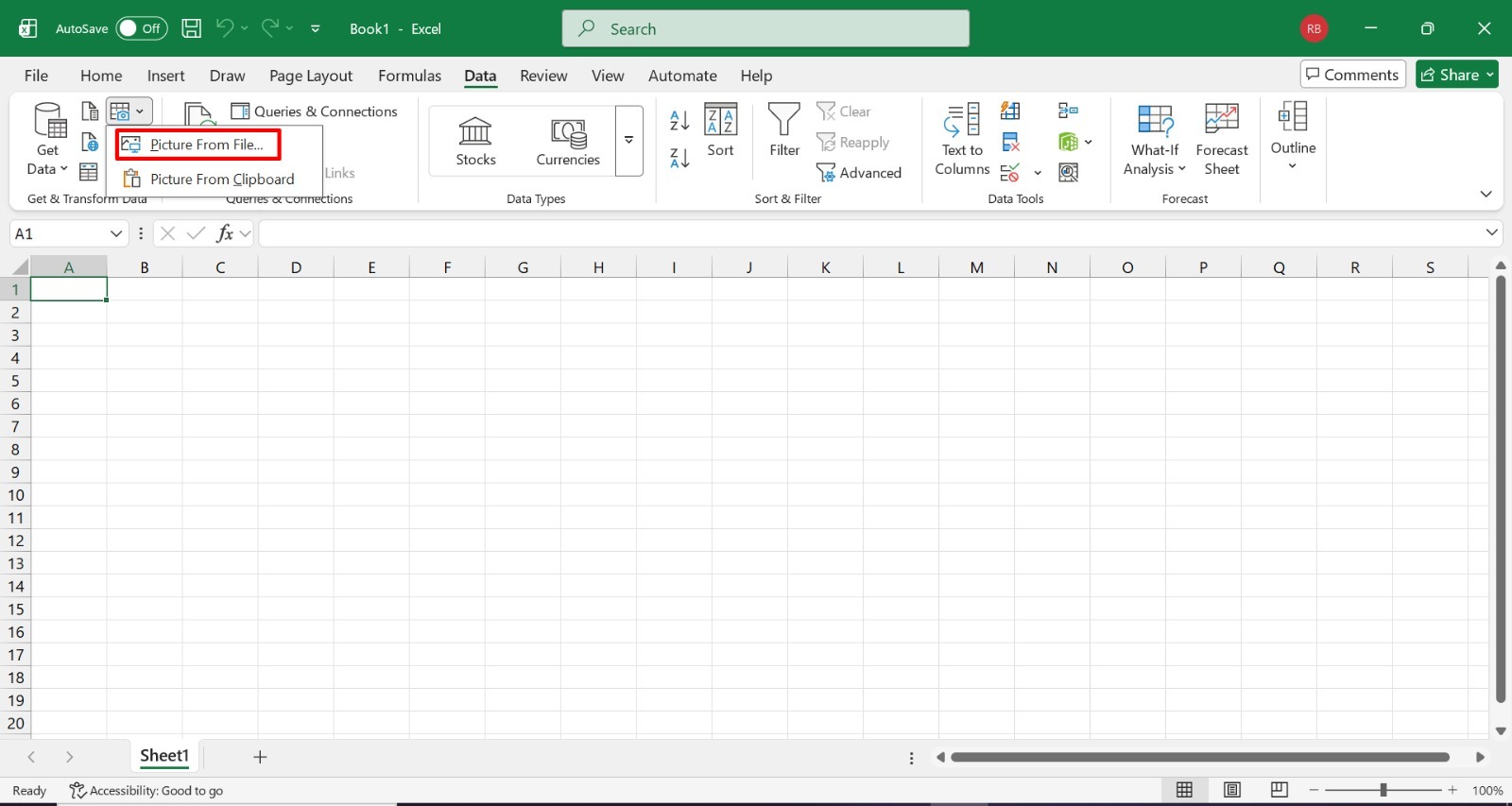The width and height of the screenshot is (1512, 806).
Task: Click the horizontal scrollbar
Action: [x=1200, y=757]
